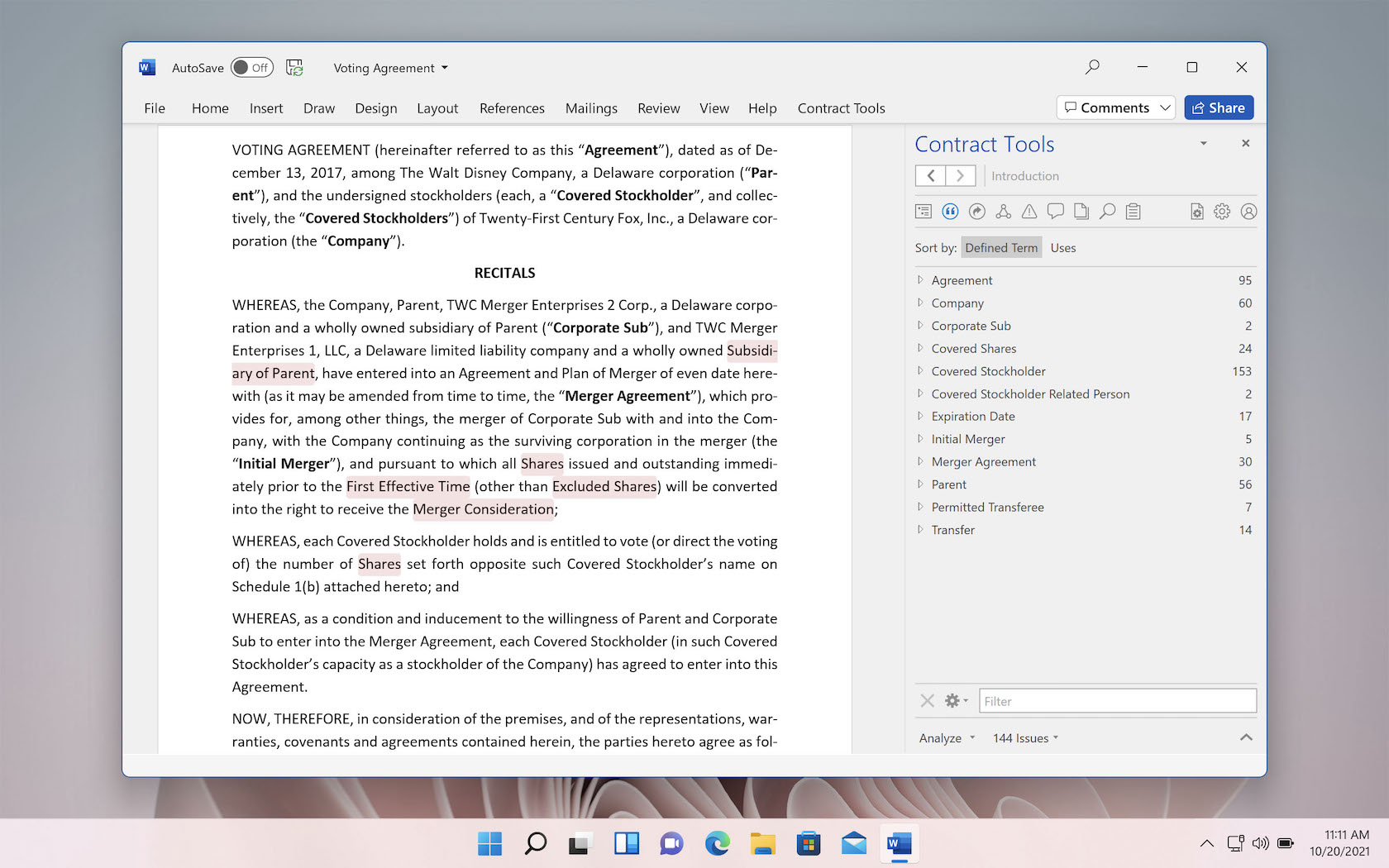Open the Layout tab
Viewport: 1389px width, 868px height.
[437, 108]
